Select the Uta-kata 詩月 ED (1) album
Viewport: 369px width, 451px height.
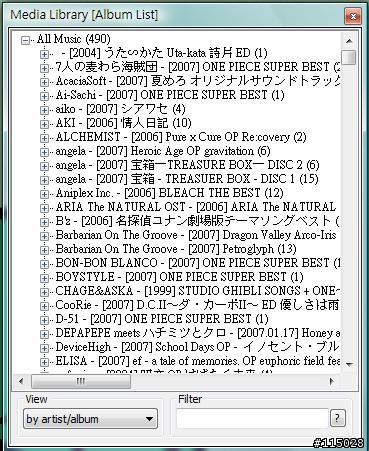tap(165, 53)
